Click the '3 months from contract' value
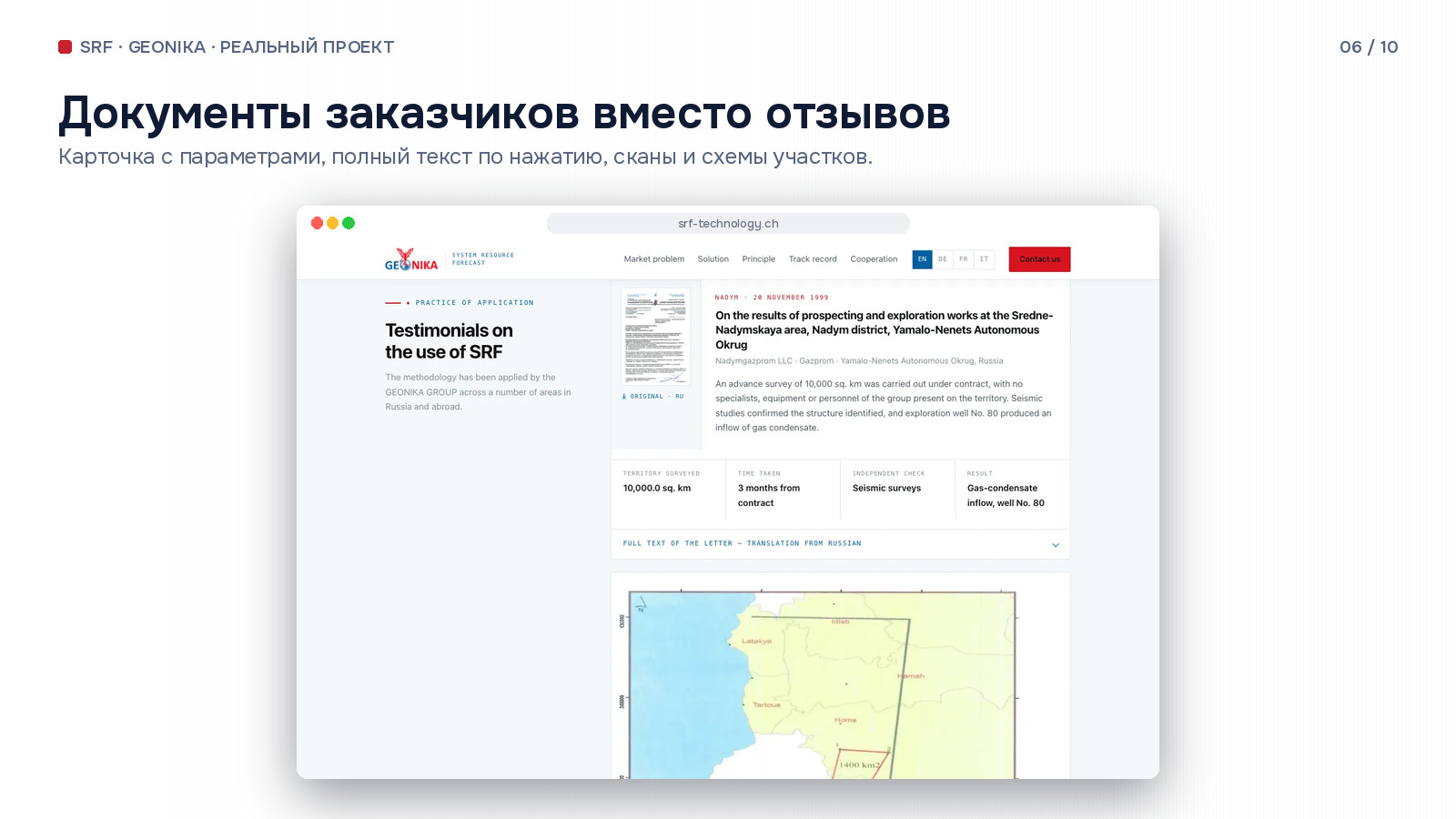 (x=769, y=496)
